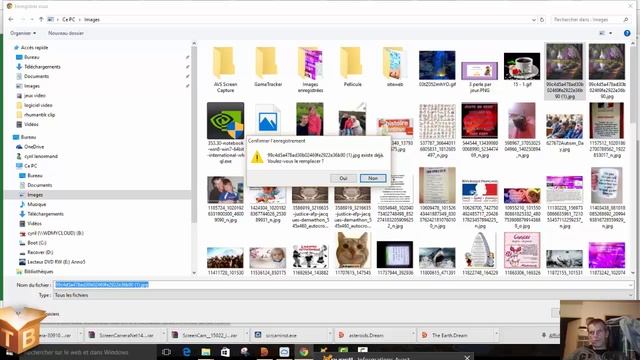
Task: Open the help question mark icon
Action: point(627,33)
